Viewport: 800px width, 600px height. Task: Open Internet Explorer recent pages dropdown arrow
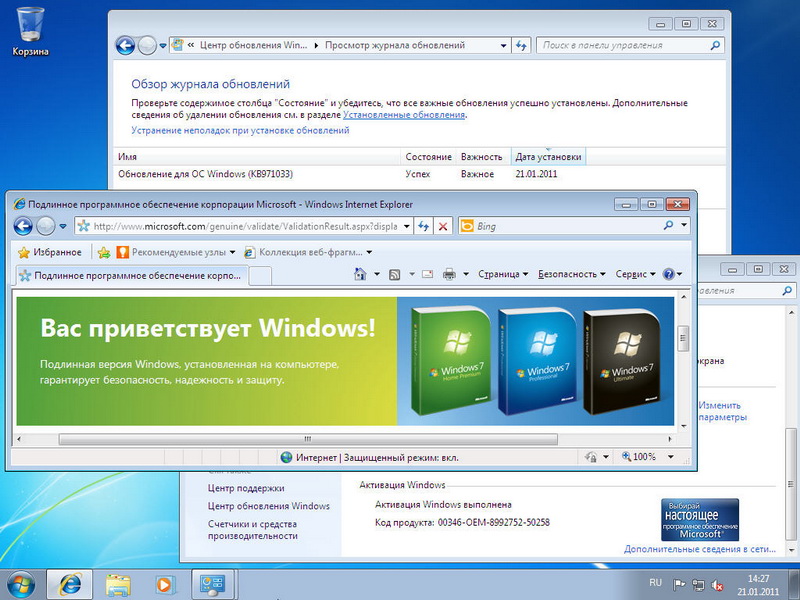[63, 226]
